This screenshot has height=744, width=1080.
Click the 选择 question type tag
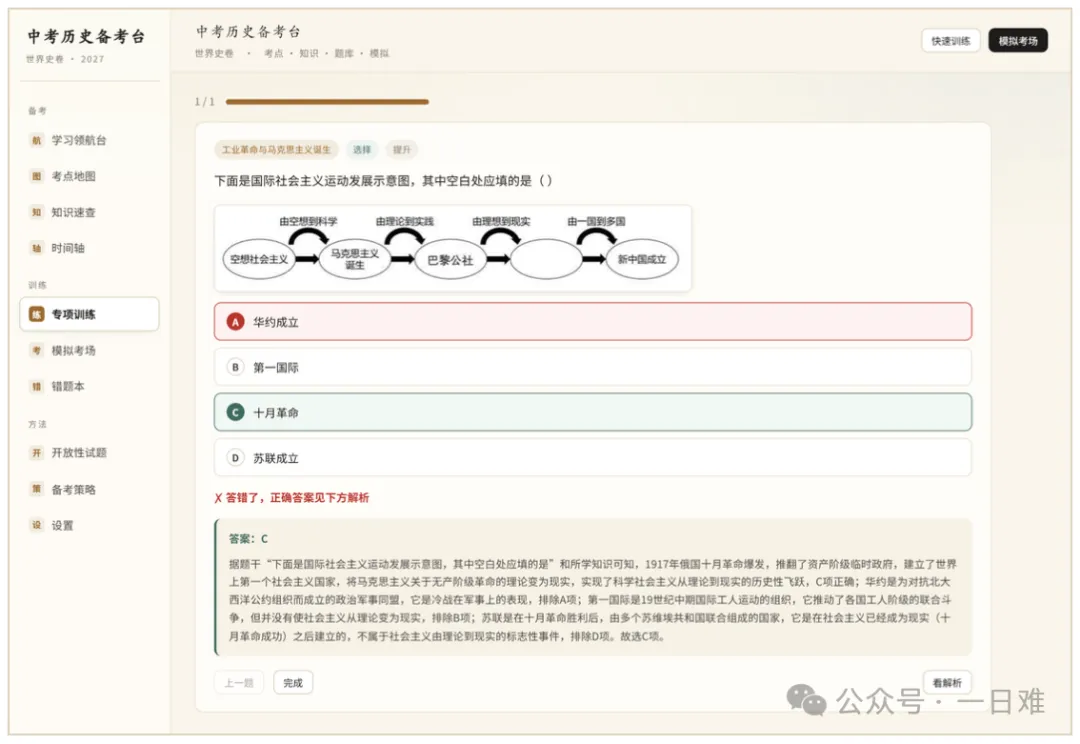[x=362, y=149]
